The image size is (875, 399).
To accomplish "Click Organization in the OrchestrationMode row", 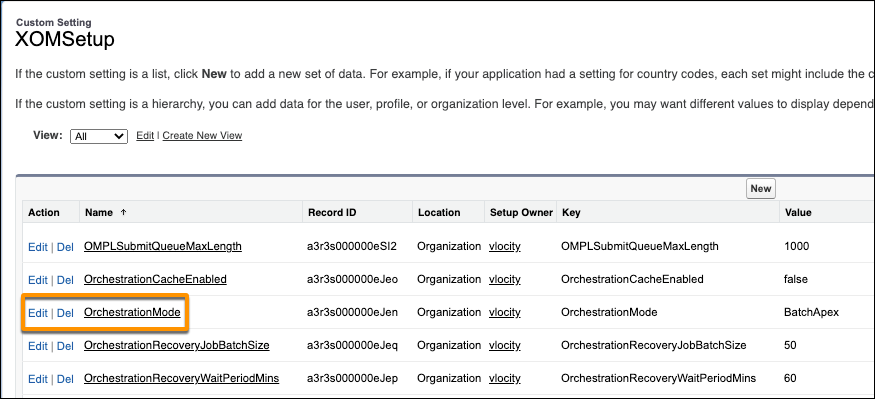I will (x=449, y=313).
